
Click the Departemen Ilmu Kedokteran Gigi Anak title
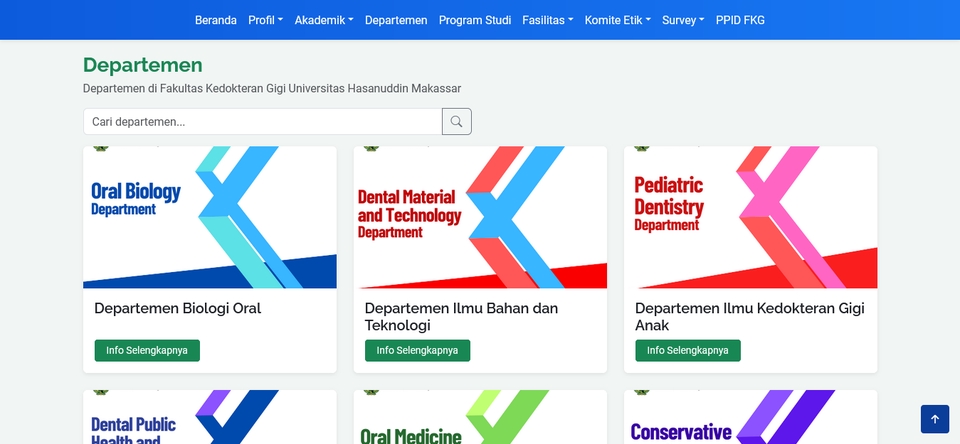coord(750,317)
